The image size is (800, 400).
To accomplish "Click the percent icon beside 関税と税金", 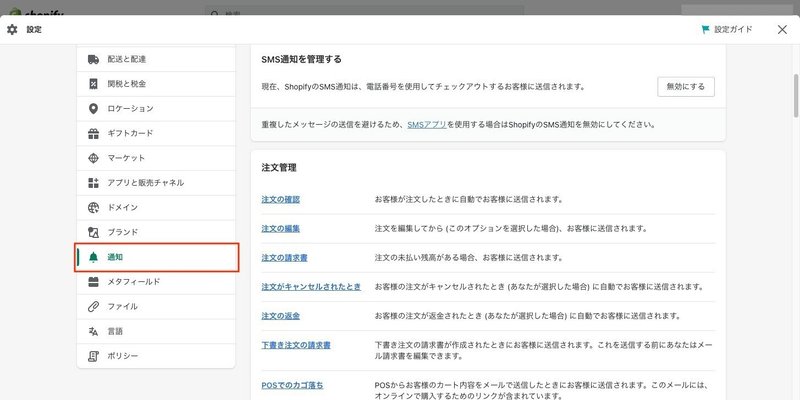I will click(x=93, y=84).
